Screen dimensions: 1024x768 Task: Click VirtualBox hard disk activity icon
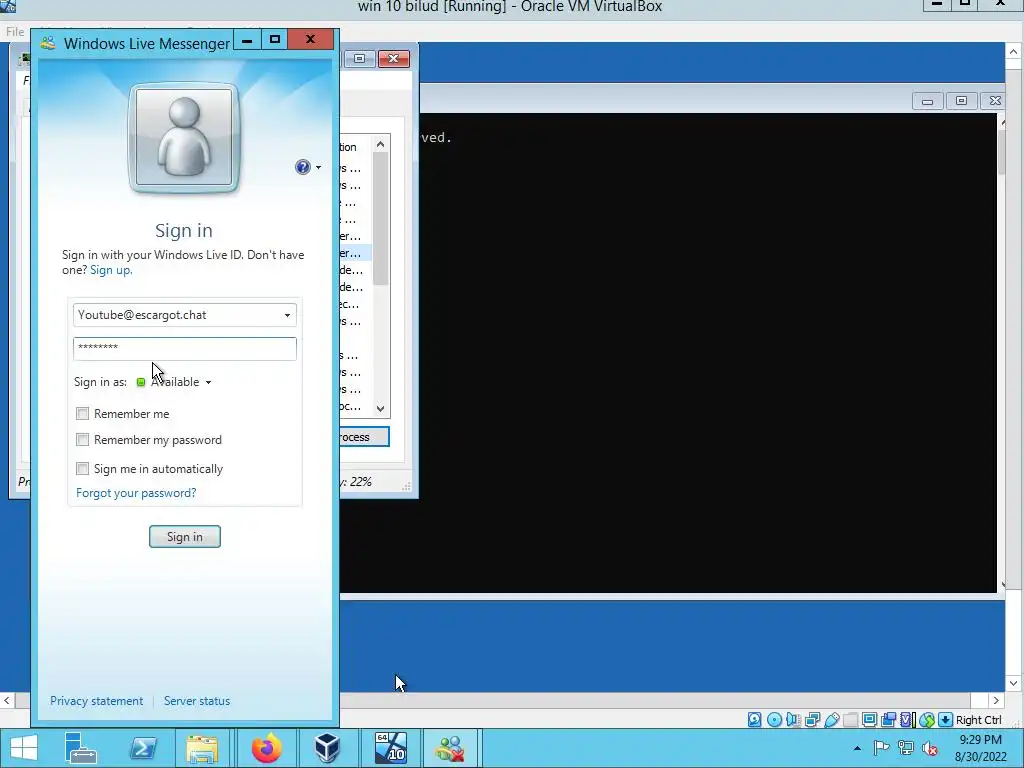754,720
